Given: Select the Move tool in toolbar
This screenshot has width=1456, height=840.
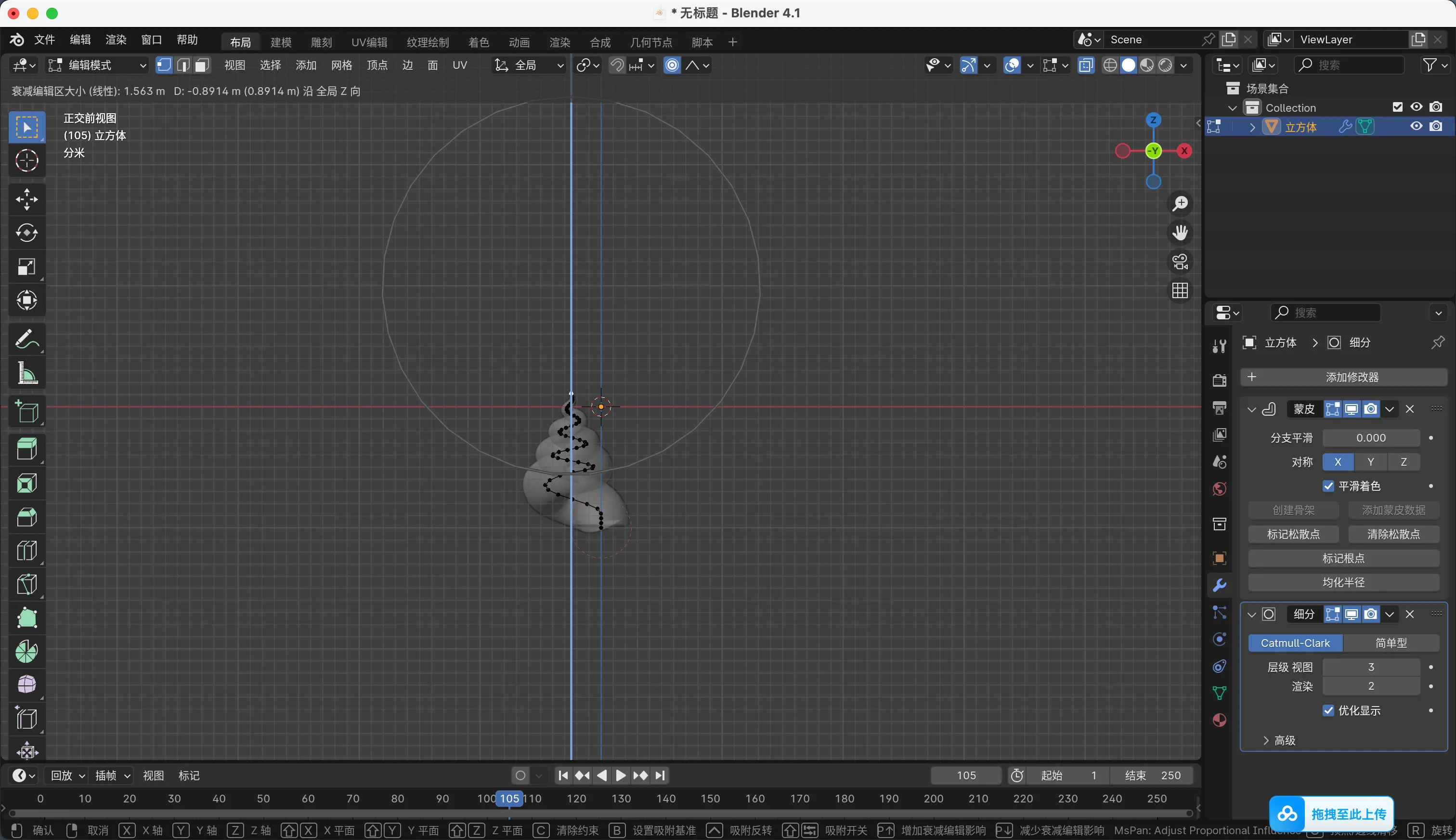Looking at the screenshot, I should (x=26, y=199).
